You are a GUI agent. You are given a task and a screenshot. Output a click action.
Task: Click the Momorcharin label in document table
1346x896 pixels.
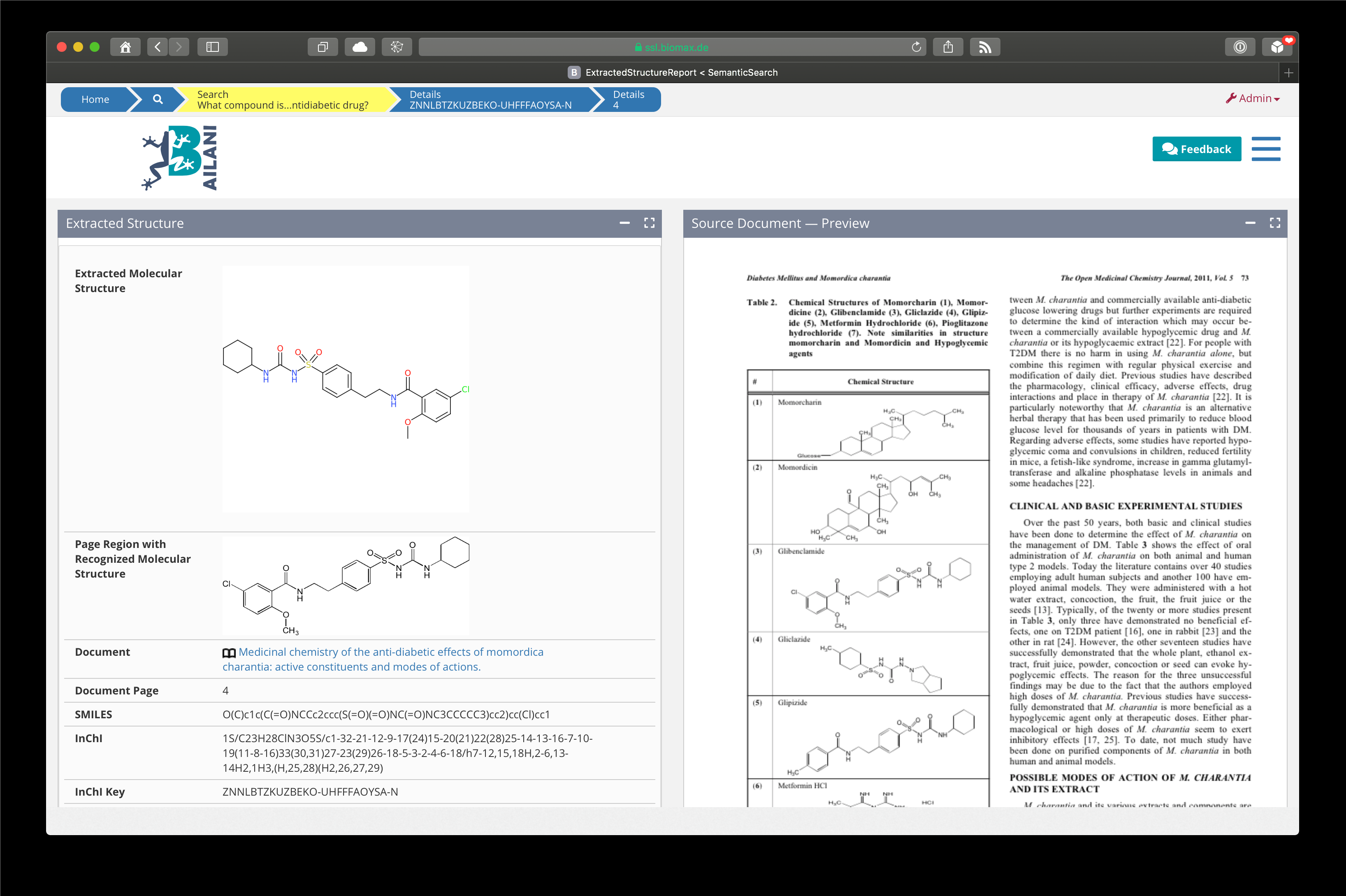tap(799, 402)
